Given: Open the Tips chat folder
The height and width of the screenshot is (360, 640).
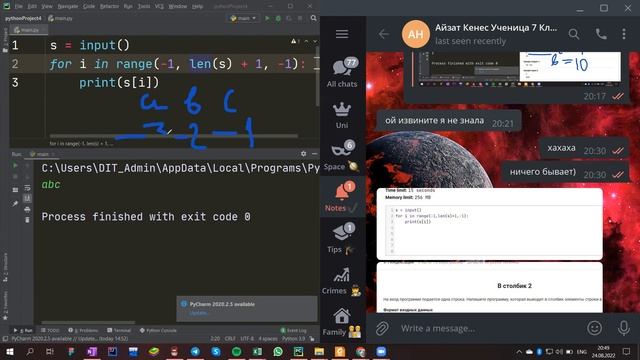Looking at the screenshot, I should coord(342,239).
